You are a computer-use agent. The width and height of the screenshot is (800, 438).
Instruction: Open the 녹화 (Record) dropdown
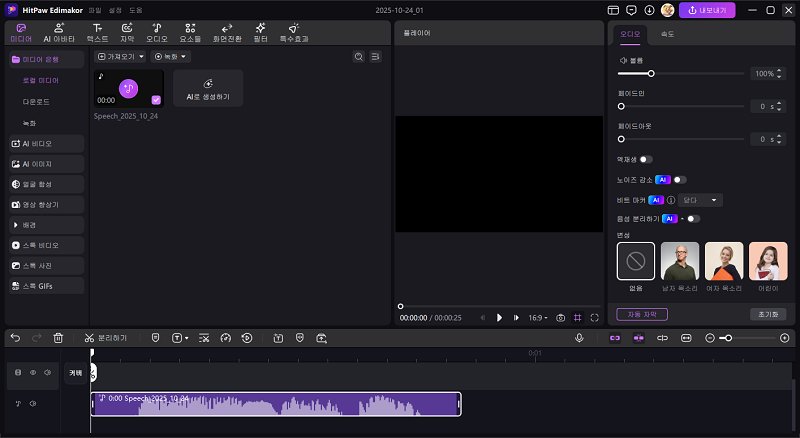[170, 56]
